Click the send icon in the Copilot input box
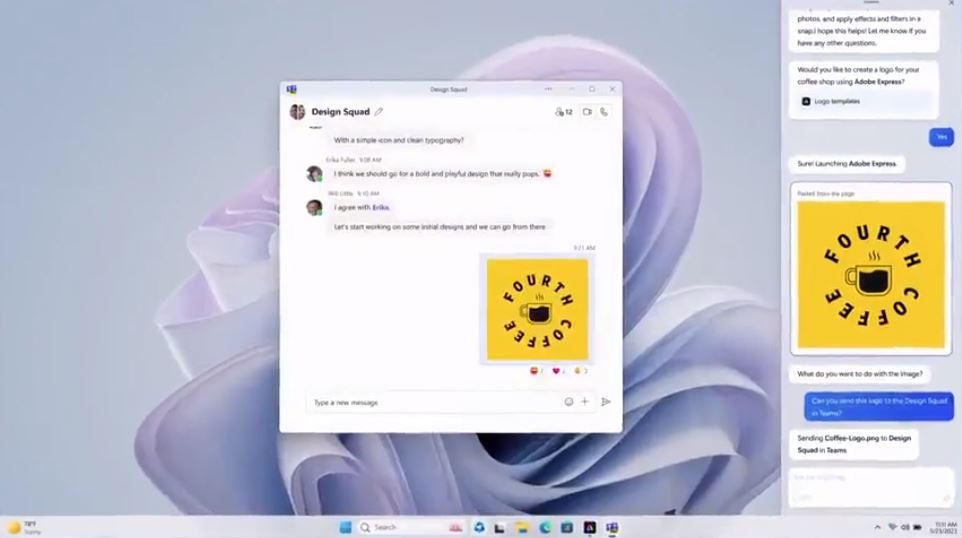 [945, 498]
